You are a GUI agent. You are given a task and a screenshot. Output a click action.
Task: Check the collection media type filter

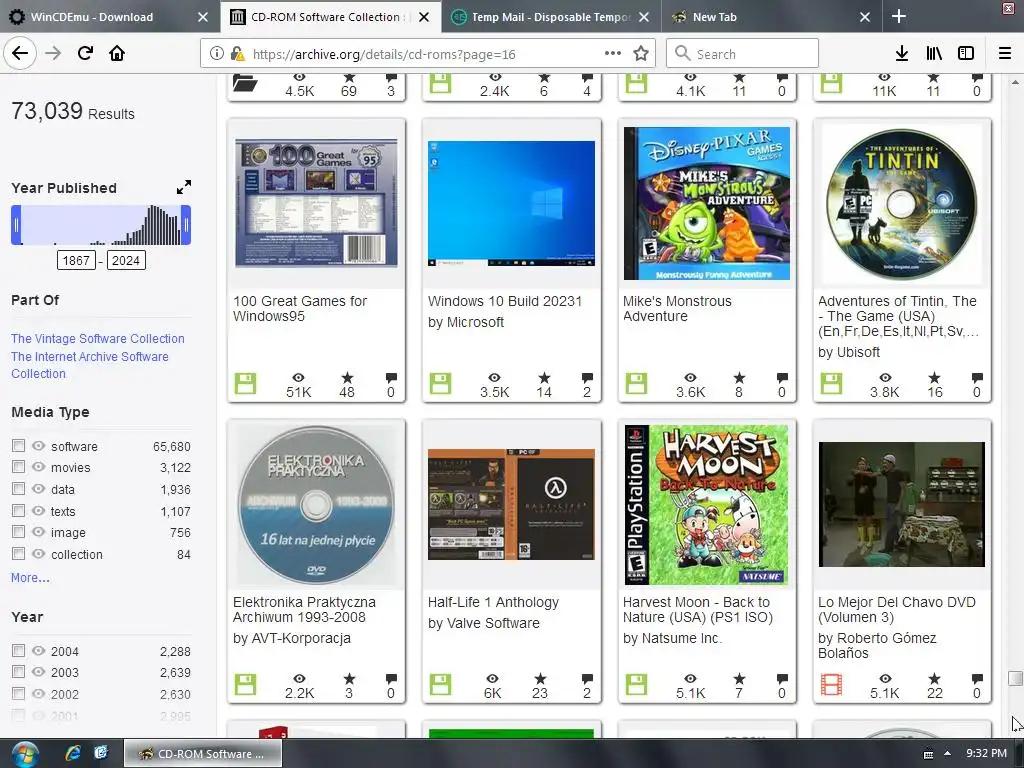tap(18, 554)
